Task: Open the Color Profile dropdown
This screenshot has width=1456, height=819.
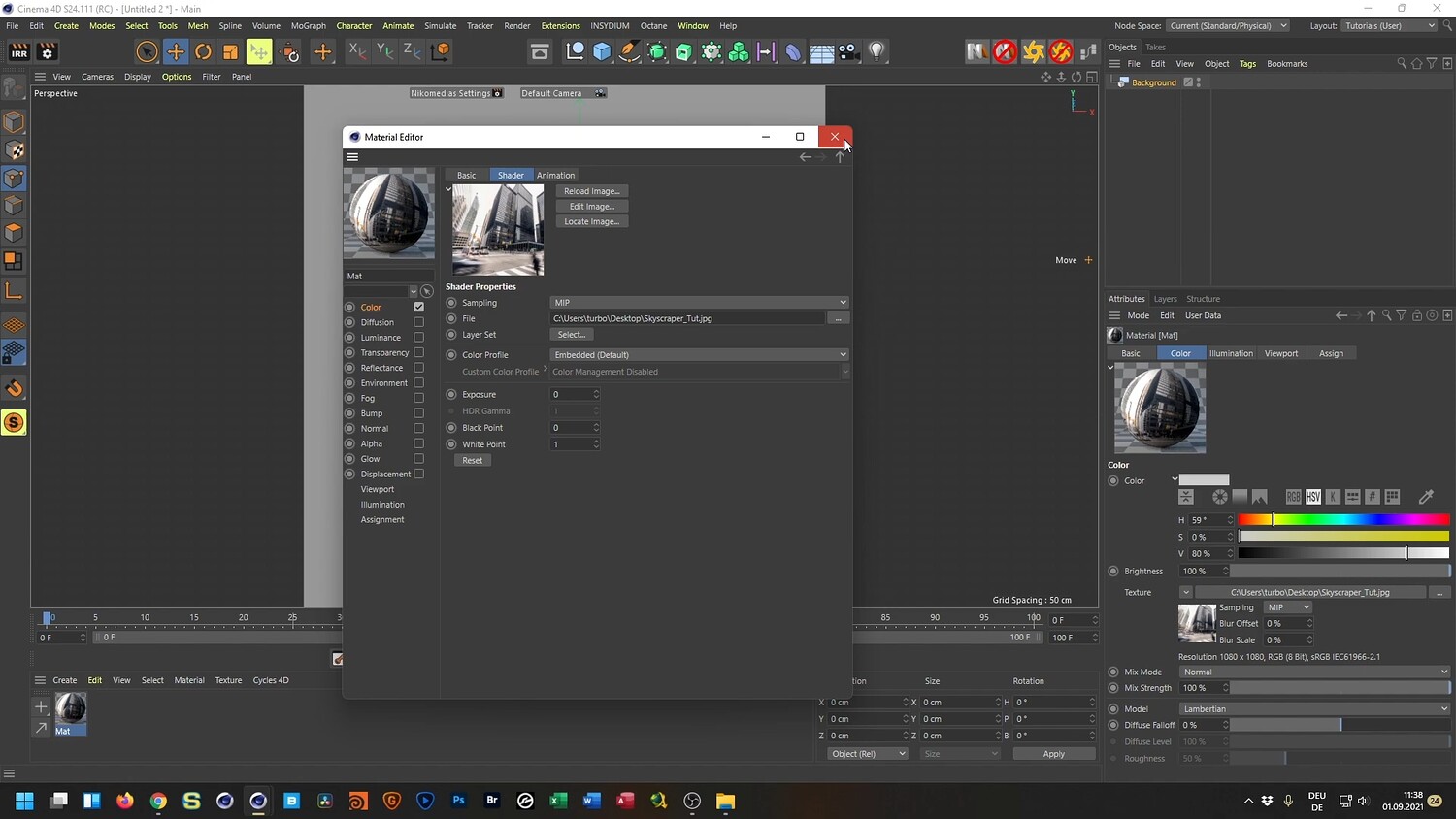Action: pyautogui.click(x=699, y=355)
